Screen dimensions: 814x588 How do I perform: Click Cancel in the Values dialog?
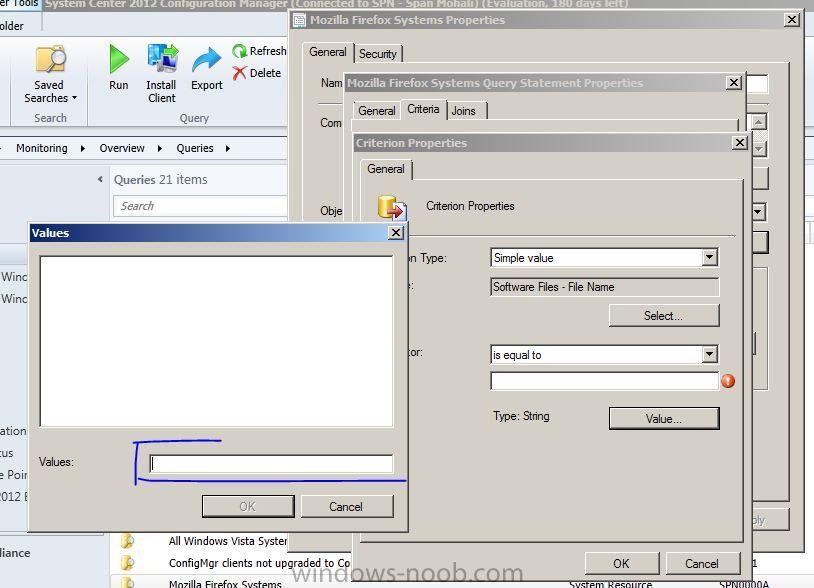click(x=346, y=506)
